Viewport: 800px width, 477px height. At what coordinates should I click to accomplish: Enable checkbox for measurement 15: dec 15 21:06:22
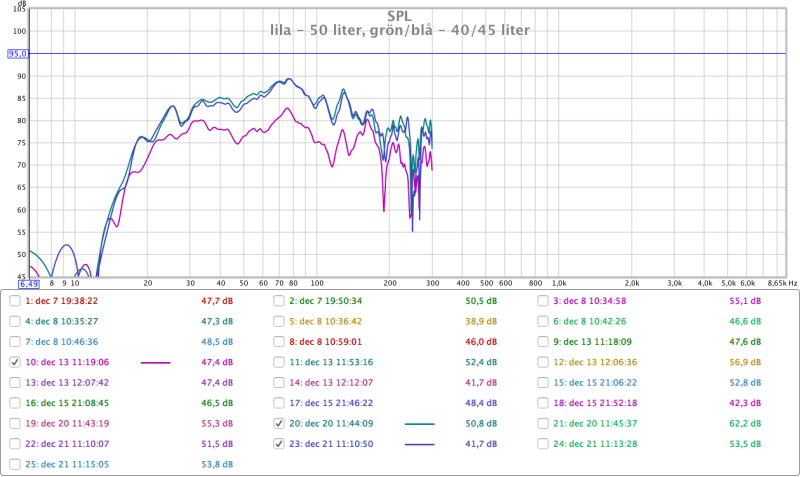click(x=543, y=383)
